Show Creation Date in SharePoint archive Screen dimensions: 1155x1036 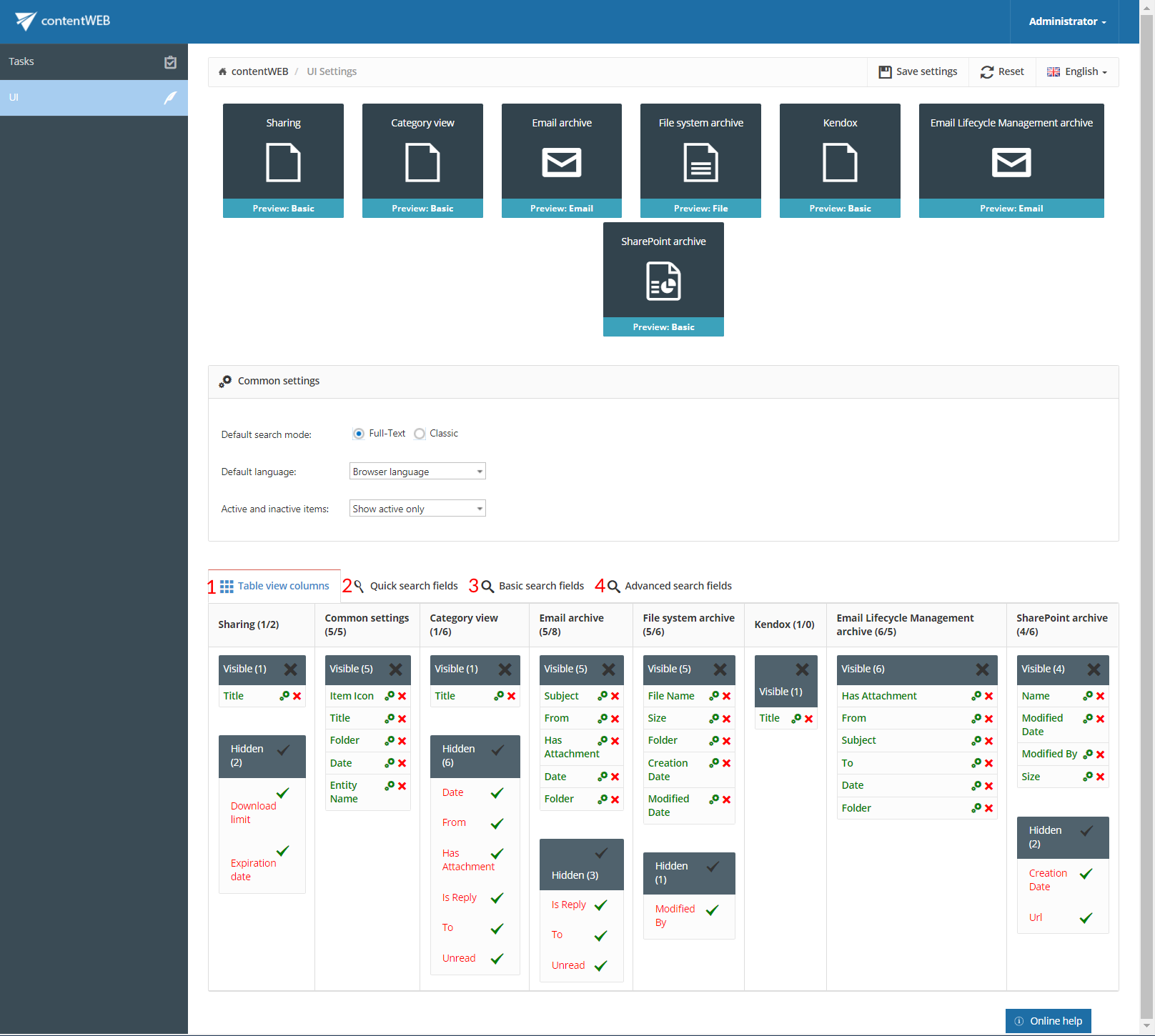click(x=1086, y=874)
